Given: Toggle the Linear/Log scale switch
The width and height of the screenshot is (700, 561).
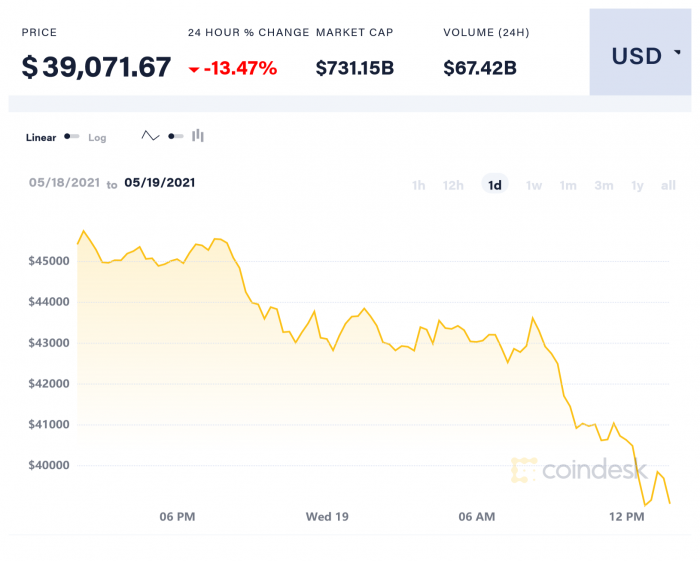Looking at the screenshot, I should (x=72, y=137).
